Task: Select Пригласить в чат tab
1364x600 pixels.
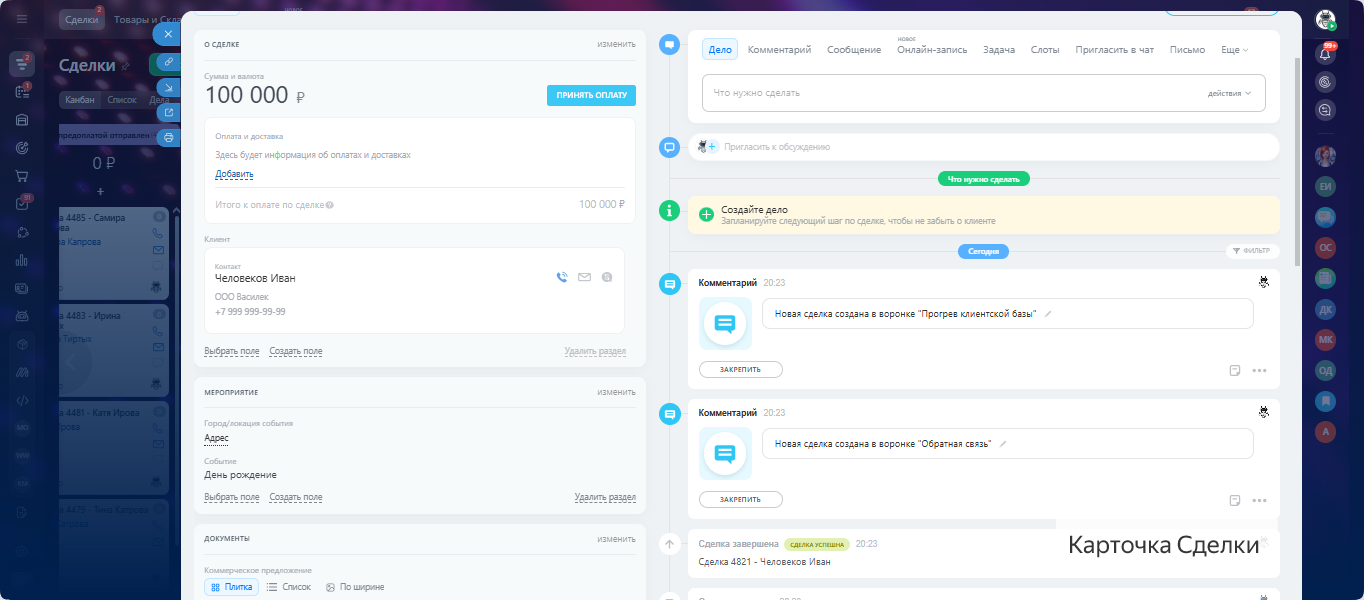Action: pos(1114,49)
